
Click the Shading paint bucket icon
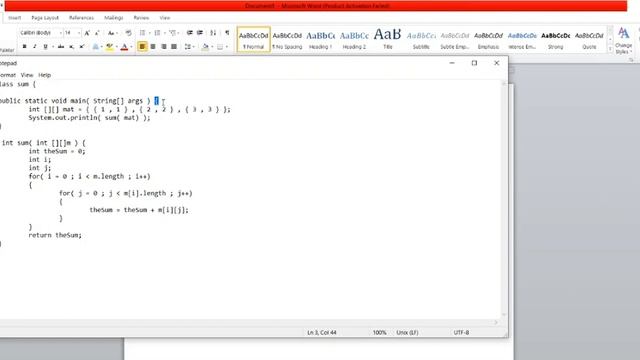[x=205, y=47]
